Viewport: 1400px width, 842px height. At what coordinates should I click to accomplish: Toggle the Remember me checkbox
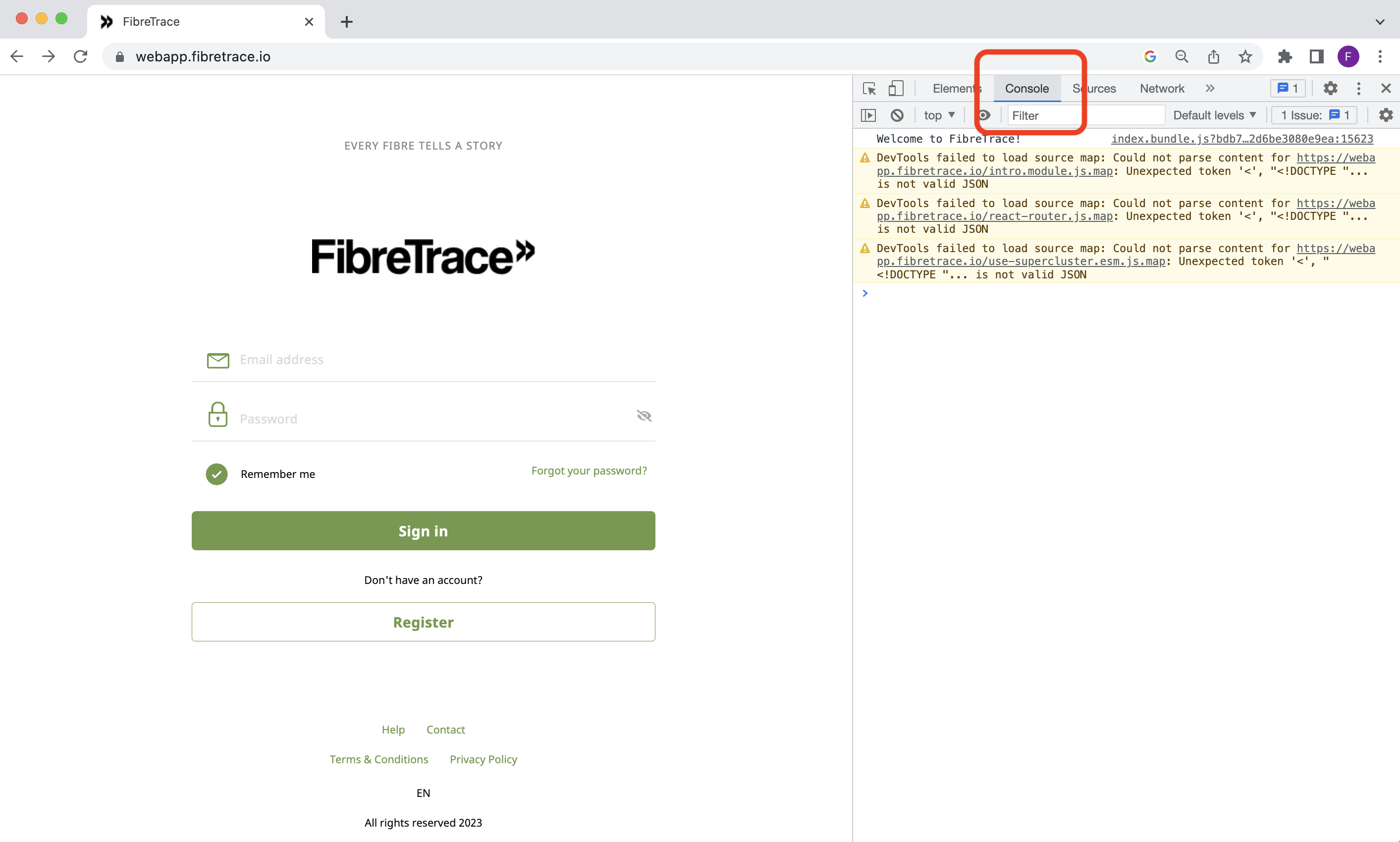pos(216,474)
